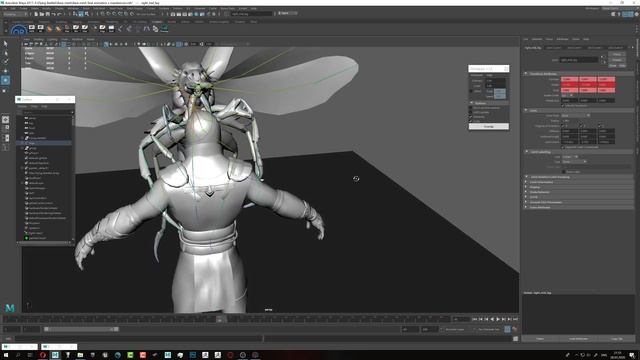Open the viewport Lighting menu
640x360 pixels.
(52, 39)
